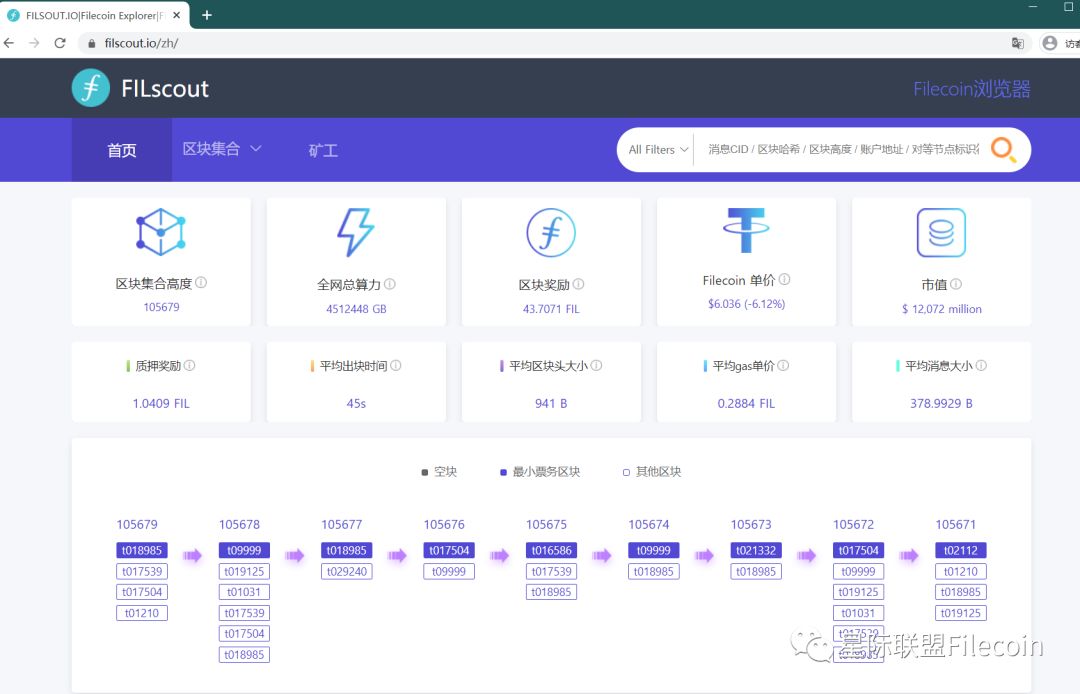
Task: Click the block height cube icon
Action: coord(160,232)
